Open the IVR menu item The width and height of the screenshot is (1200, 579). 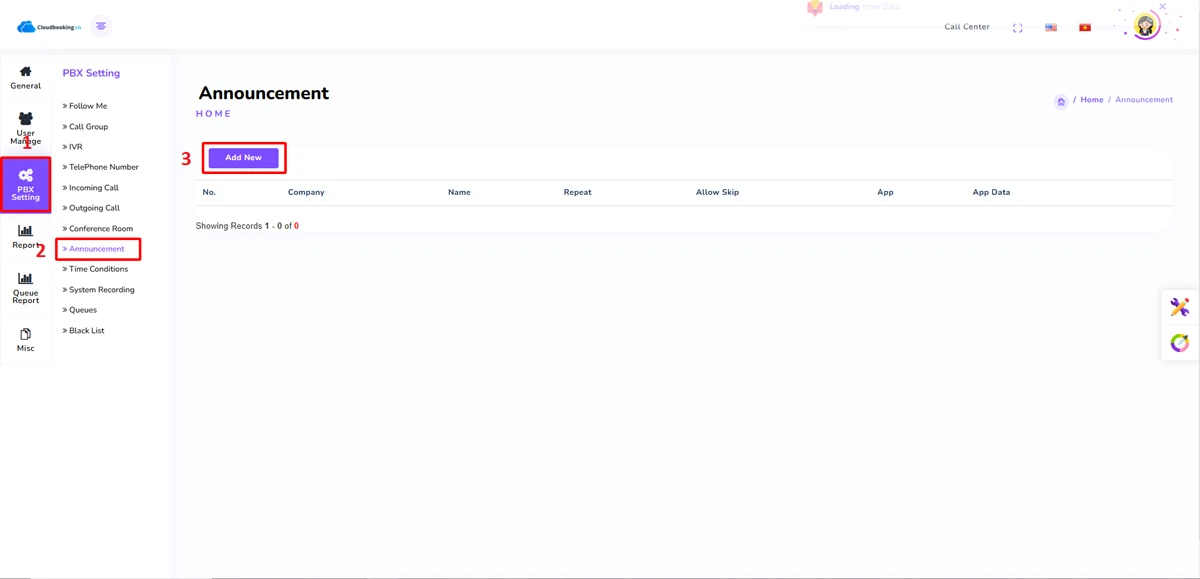[76, 147]
